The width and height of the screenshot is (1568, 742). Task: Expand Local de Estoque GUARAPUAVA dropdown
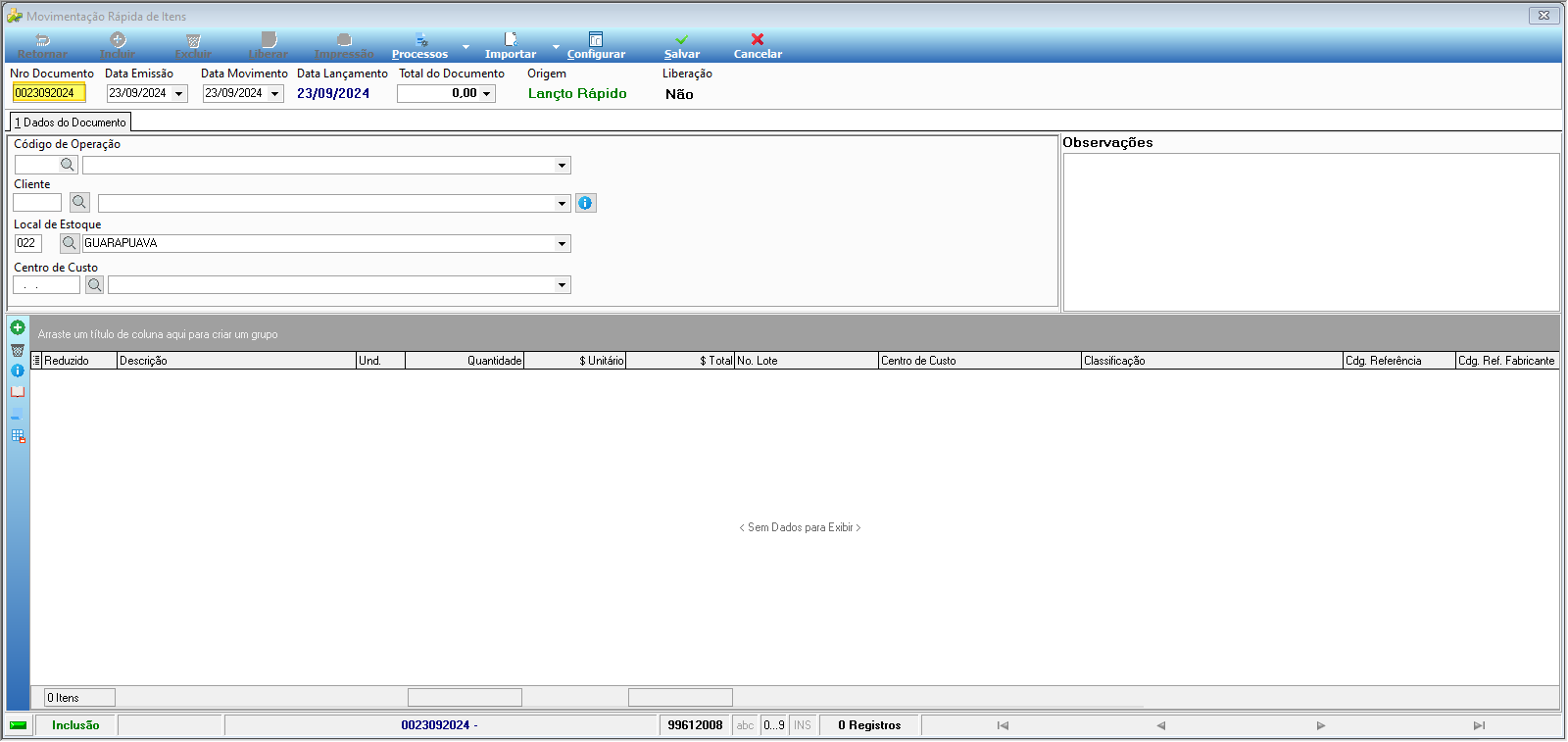pos(563,244)
